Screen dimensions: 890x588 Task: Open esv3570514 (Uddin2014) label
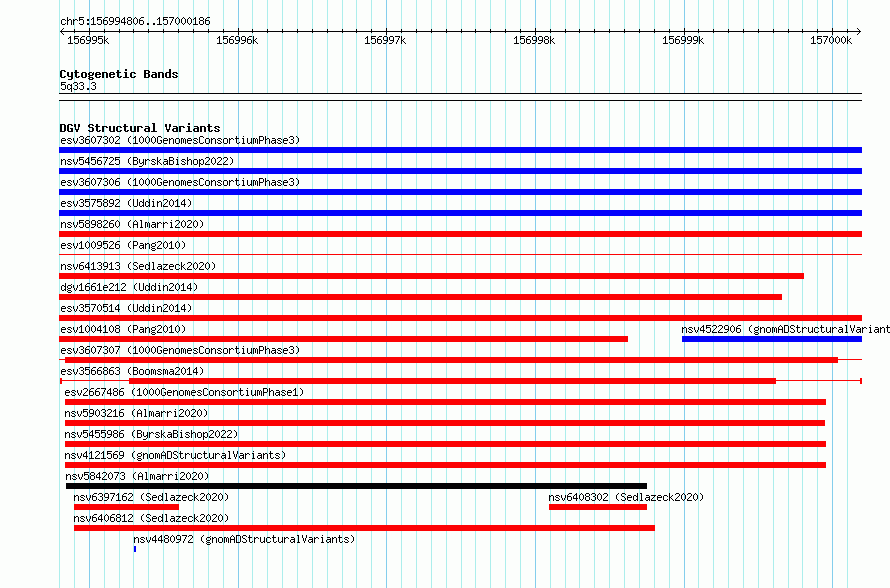point(126,308)
